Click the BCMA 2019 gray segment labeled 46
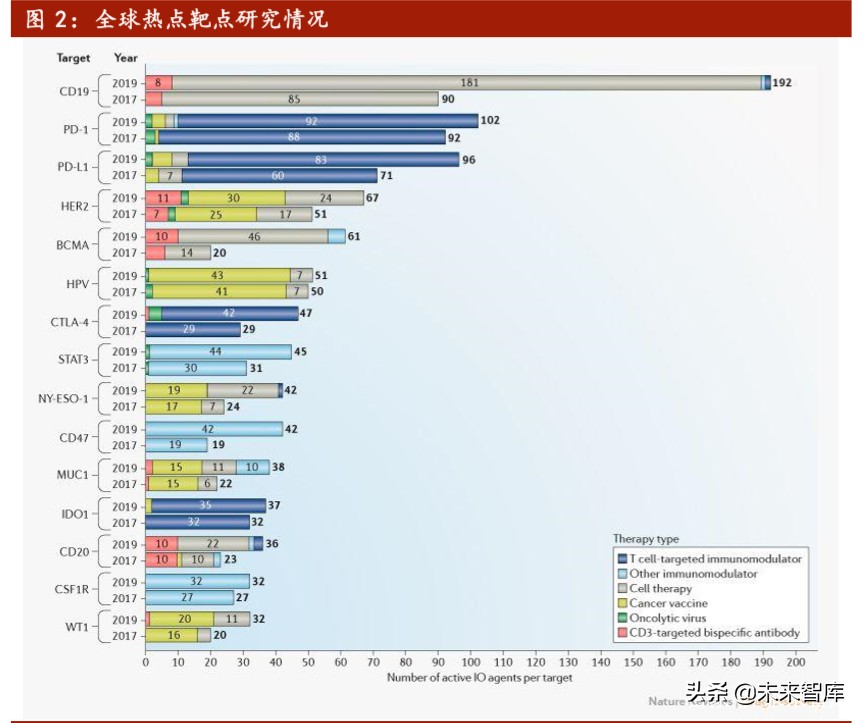The height and width of the screenshot is (723, 864). pyautogui.click(x=253, y=237)
